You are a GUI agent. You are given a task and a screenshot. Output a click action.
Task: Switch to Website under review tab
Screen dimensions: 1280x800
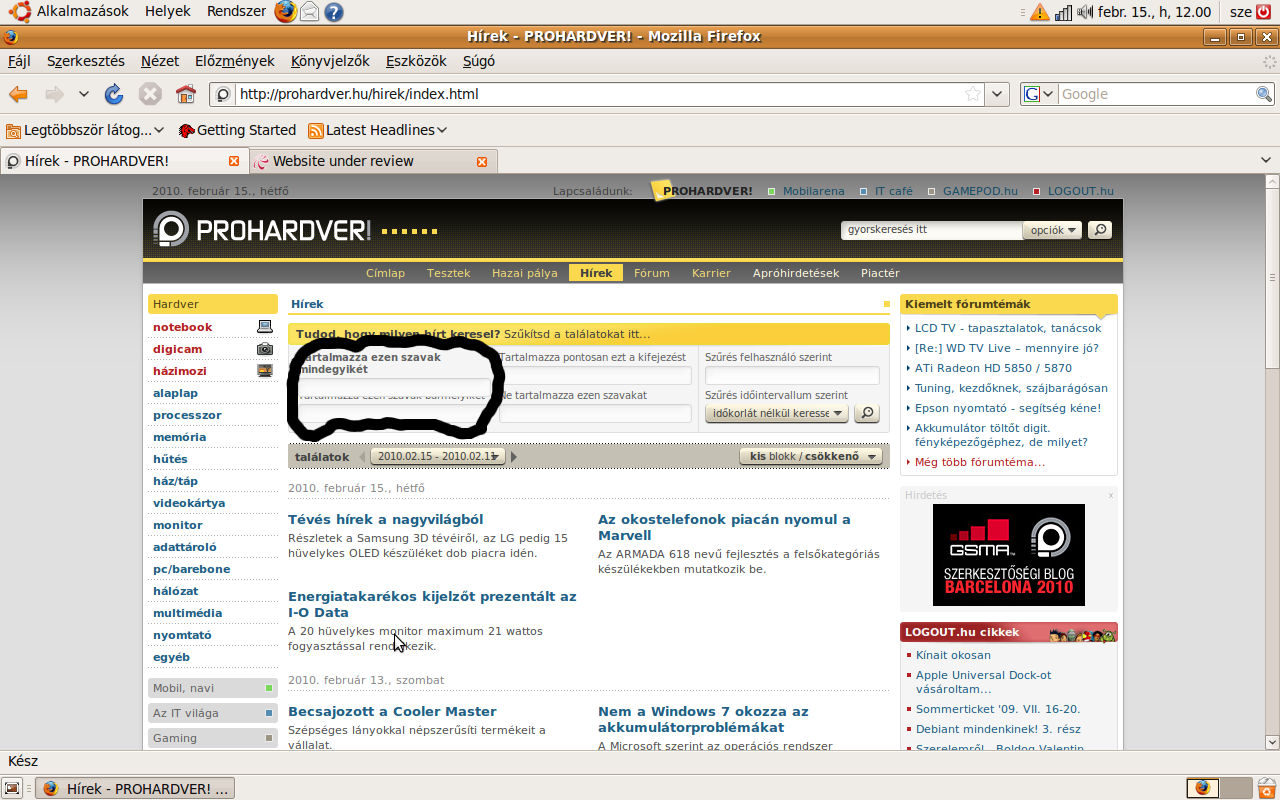coord(372,161)
